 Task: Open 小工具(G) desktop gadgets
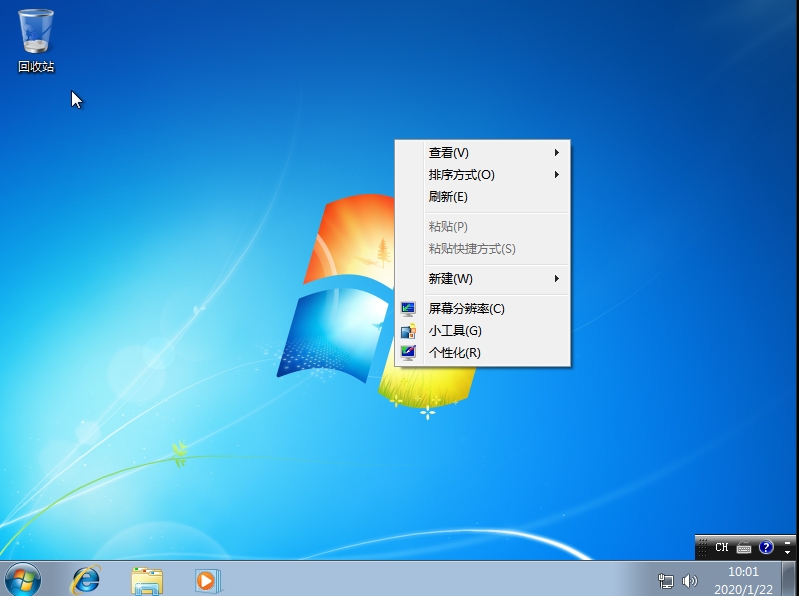coord(483,331)
